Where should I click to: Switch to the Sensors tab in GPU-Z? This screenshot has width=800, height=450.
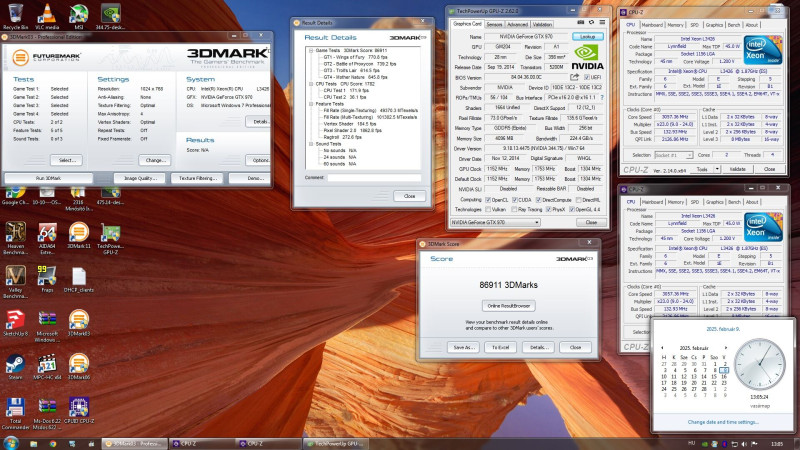click(x=494, y=24)
